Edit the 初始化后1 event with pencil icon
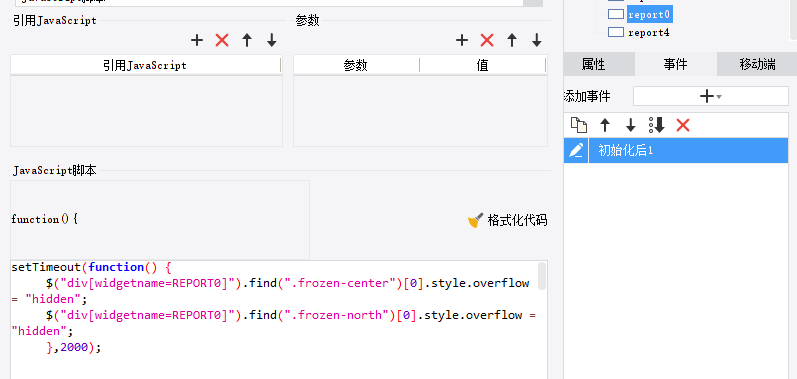This screenshot has width=797, height=379. coord(576,150)
